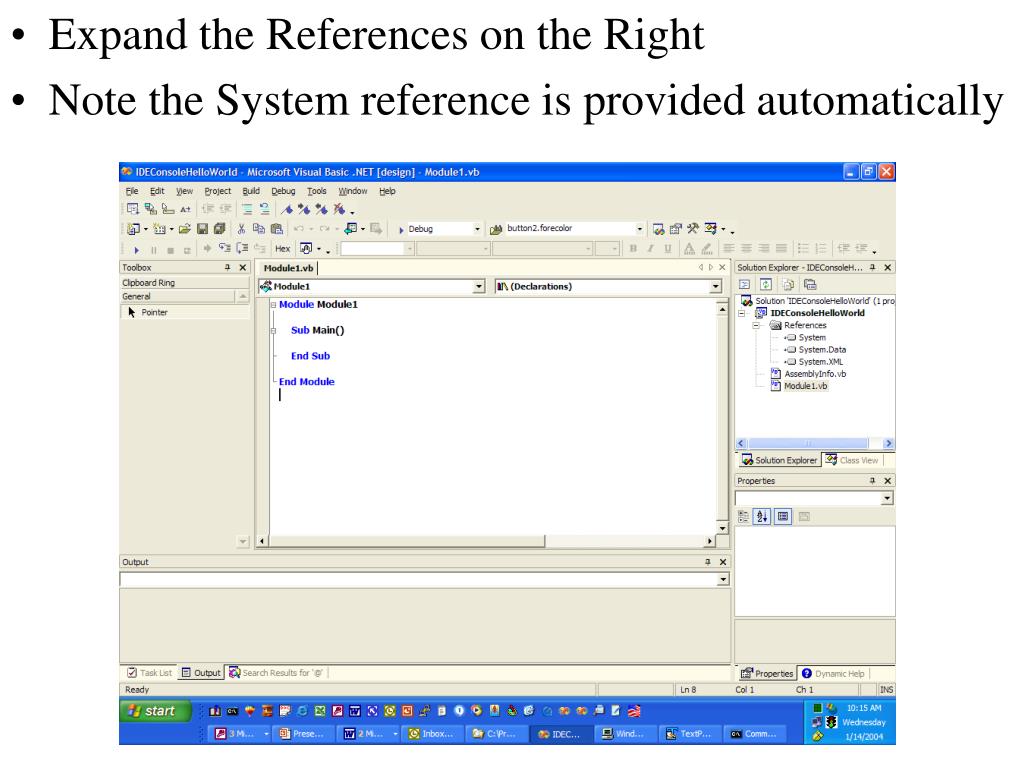Screen dimensions: 1024x768
Task: Click the Save All icon
Action: point(219,229)
